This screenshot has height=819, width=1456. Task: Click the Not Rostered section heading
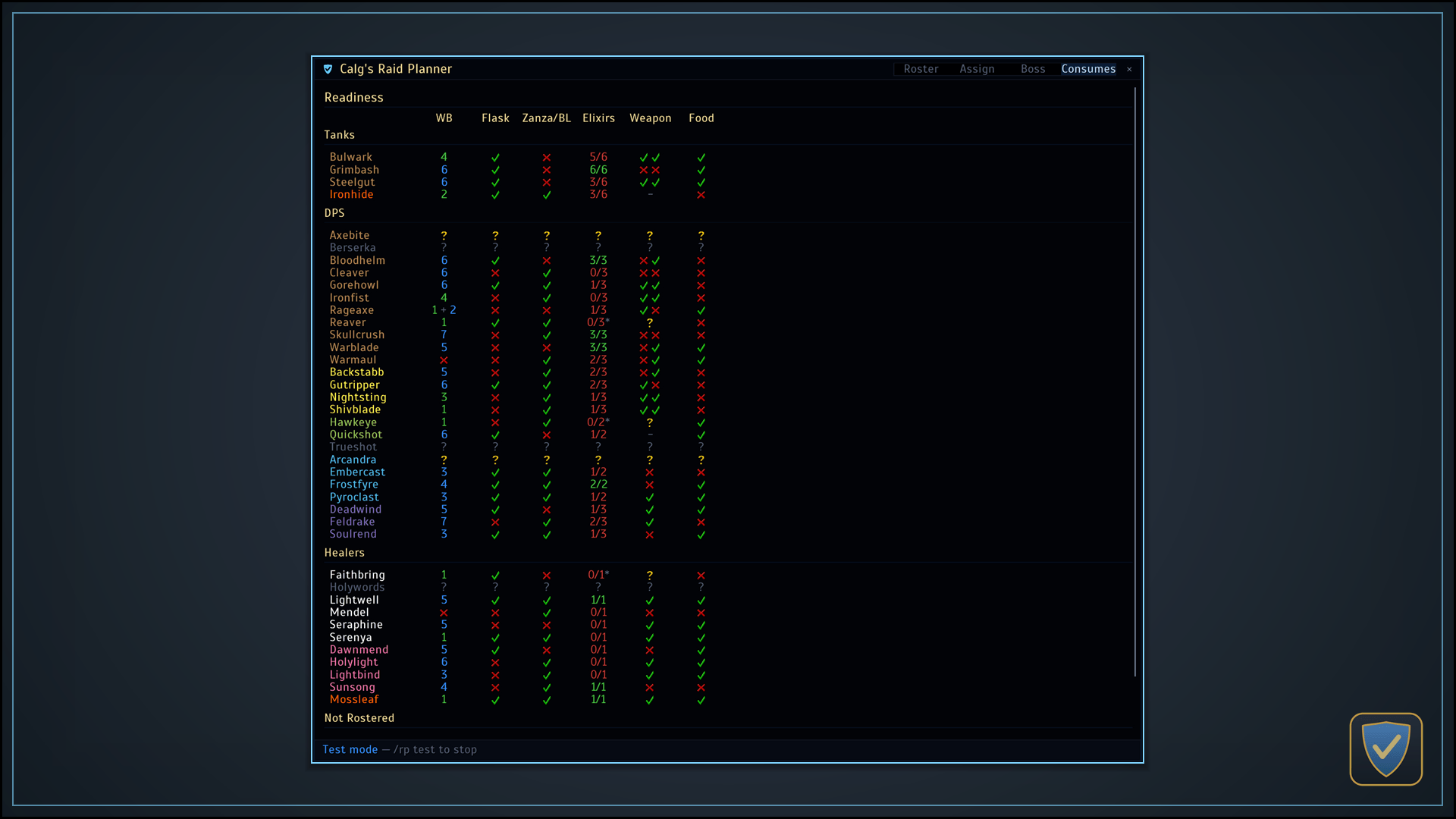coord(359,718)
